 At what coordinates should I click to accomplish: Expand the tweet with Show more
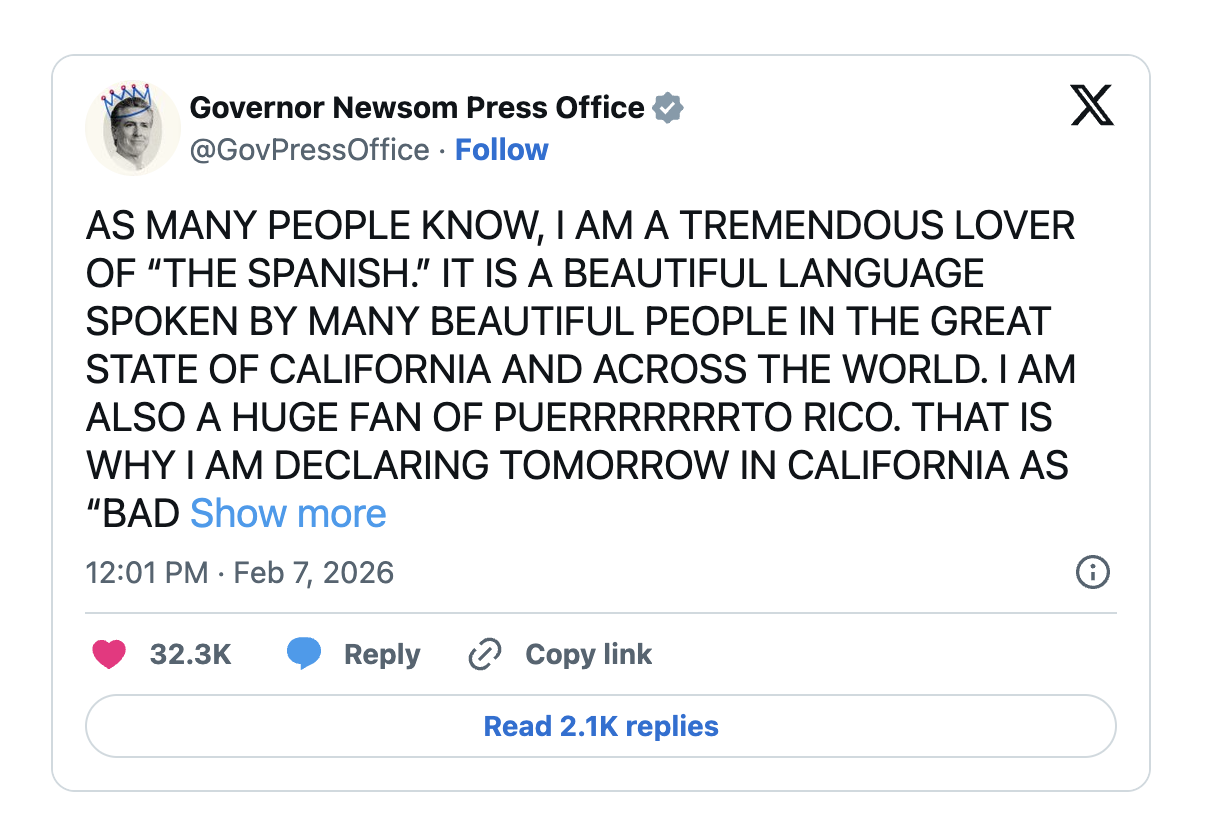pyautogui.click(x=288, y=514)
